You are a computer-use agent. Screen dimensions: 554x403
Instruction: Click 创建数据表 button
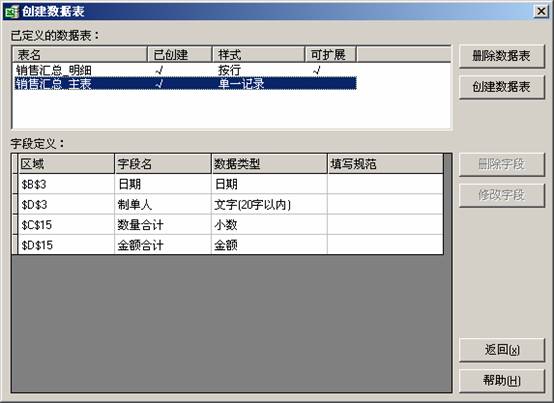501,87
